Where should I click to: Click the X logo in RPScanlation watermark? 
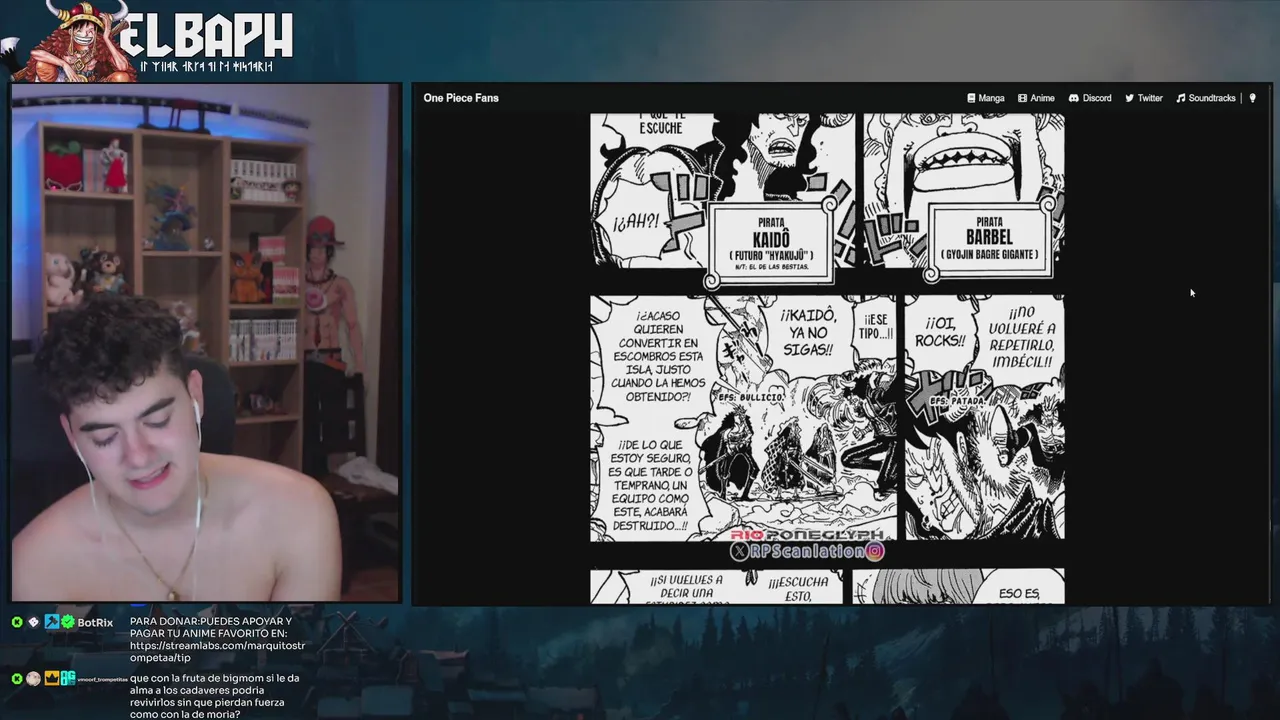[x=740, y=551]
